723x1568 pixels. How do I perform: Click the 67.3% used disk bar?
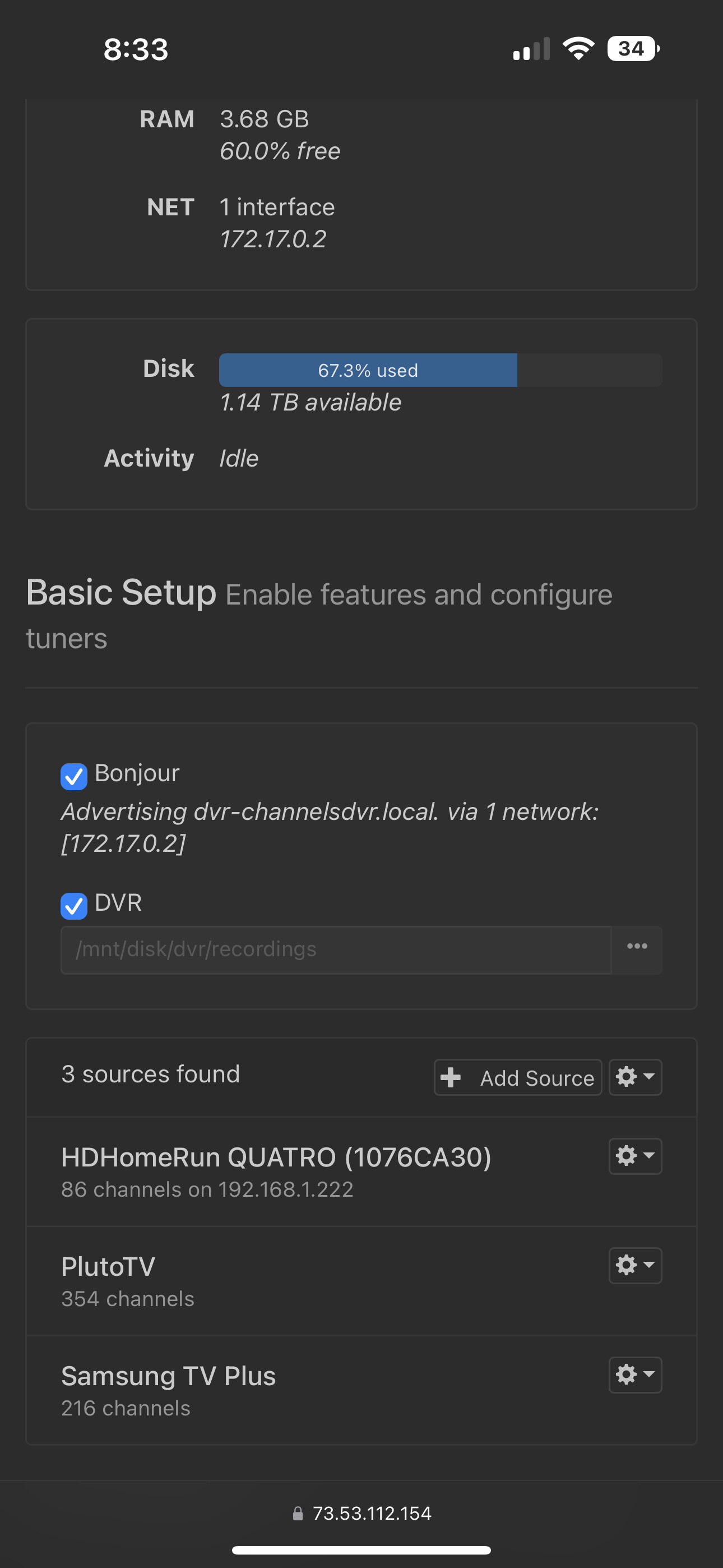pyautogui.click(x=368, y=370)
